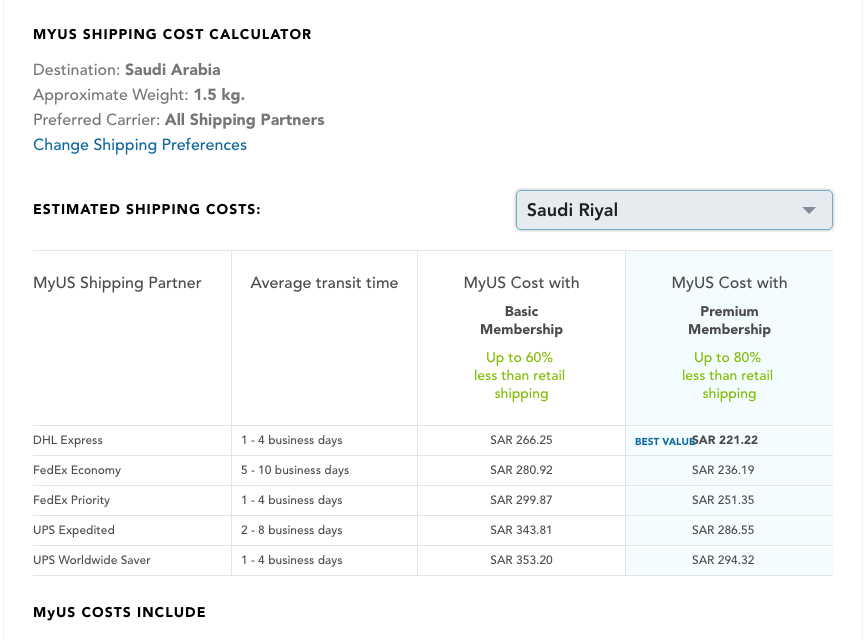Select the FedEx Economy row label
This screenshot has height=640, width=865.
tap(75, 470)
